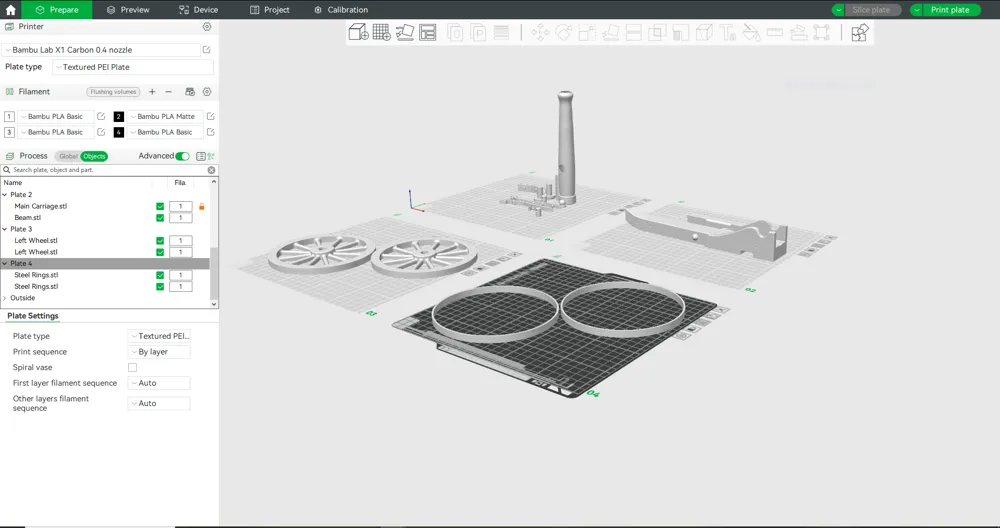Open filament 3 Bambu PLA Basic dropdown
This screenshot has width=1000, height=528.
point(55,132)
